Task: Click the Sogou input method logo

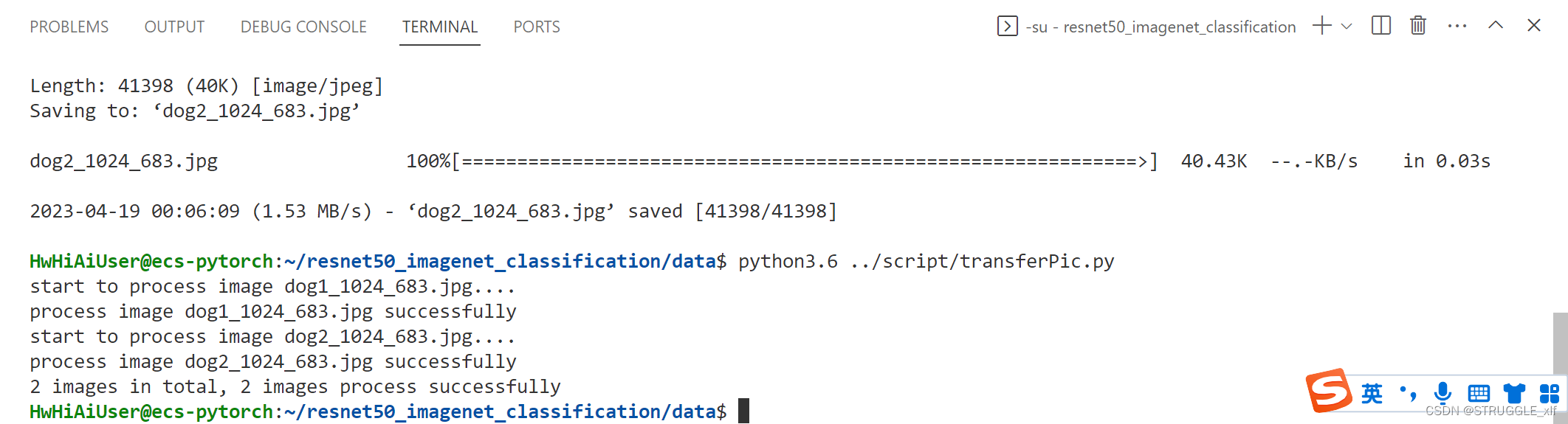Action: (1328, 390)
